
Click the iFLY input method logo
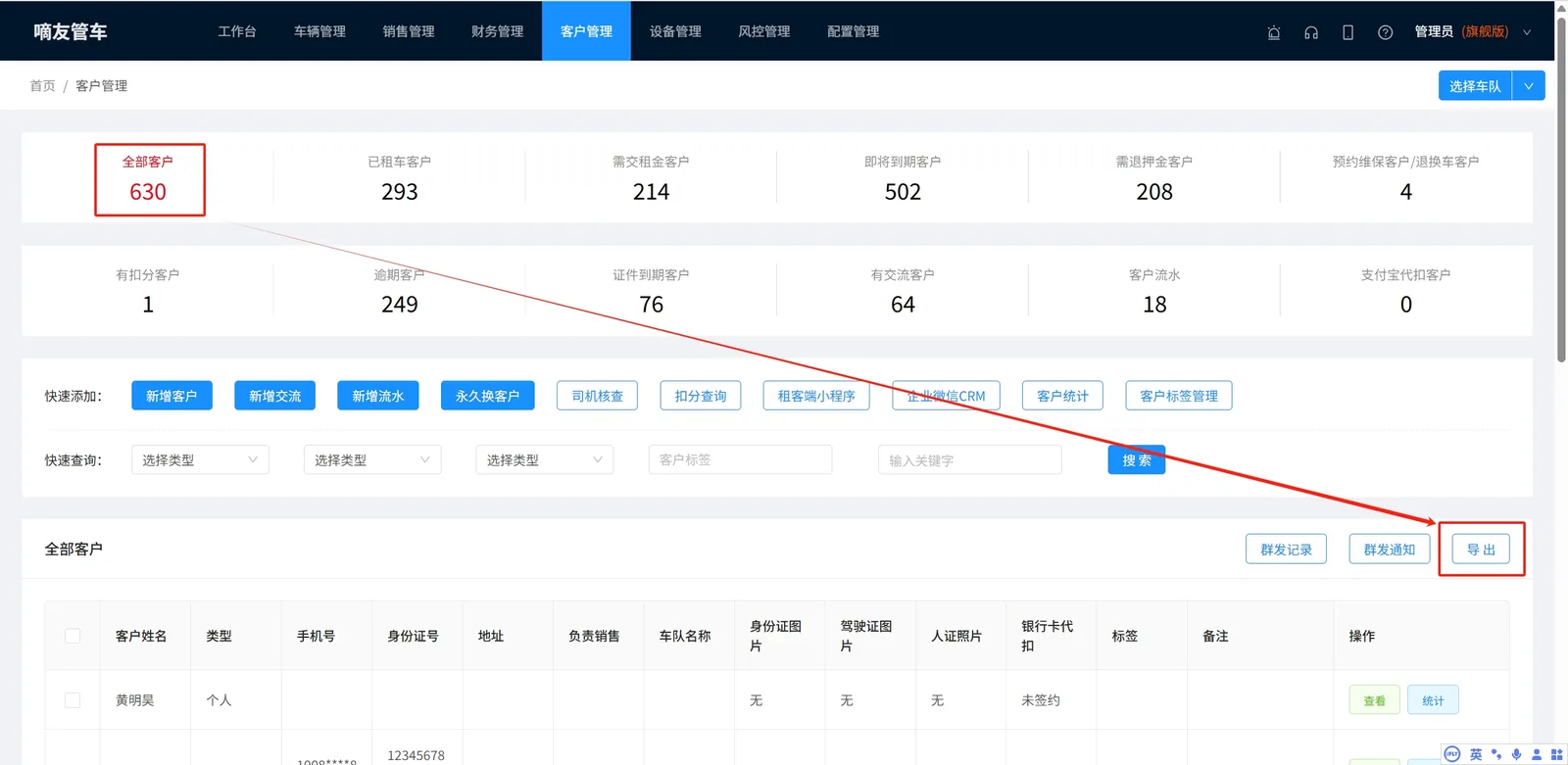(x=1452, y=754)
